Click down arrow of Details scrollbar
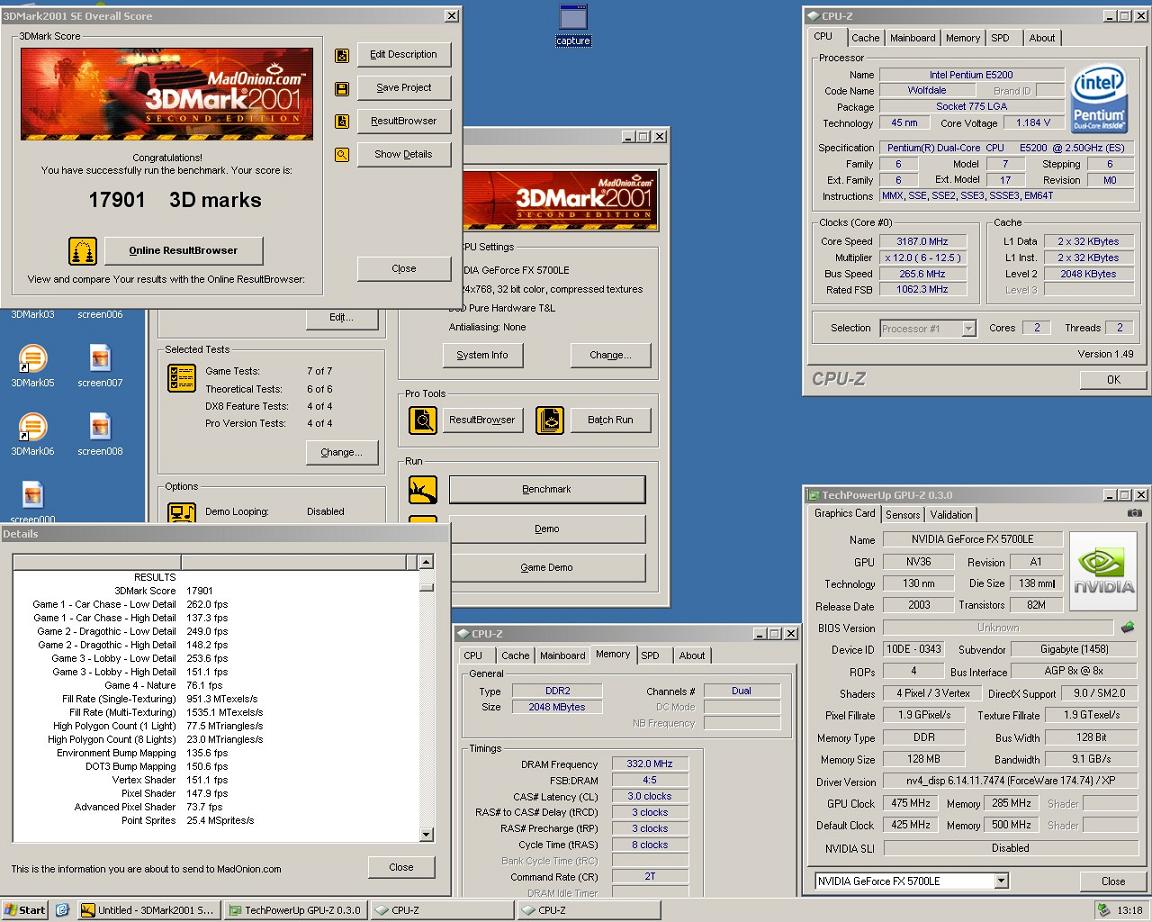1152x922 pixels. [426, 835]
